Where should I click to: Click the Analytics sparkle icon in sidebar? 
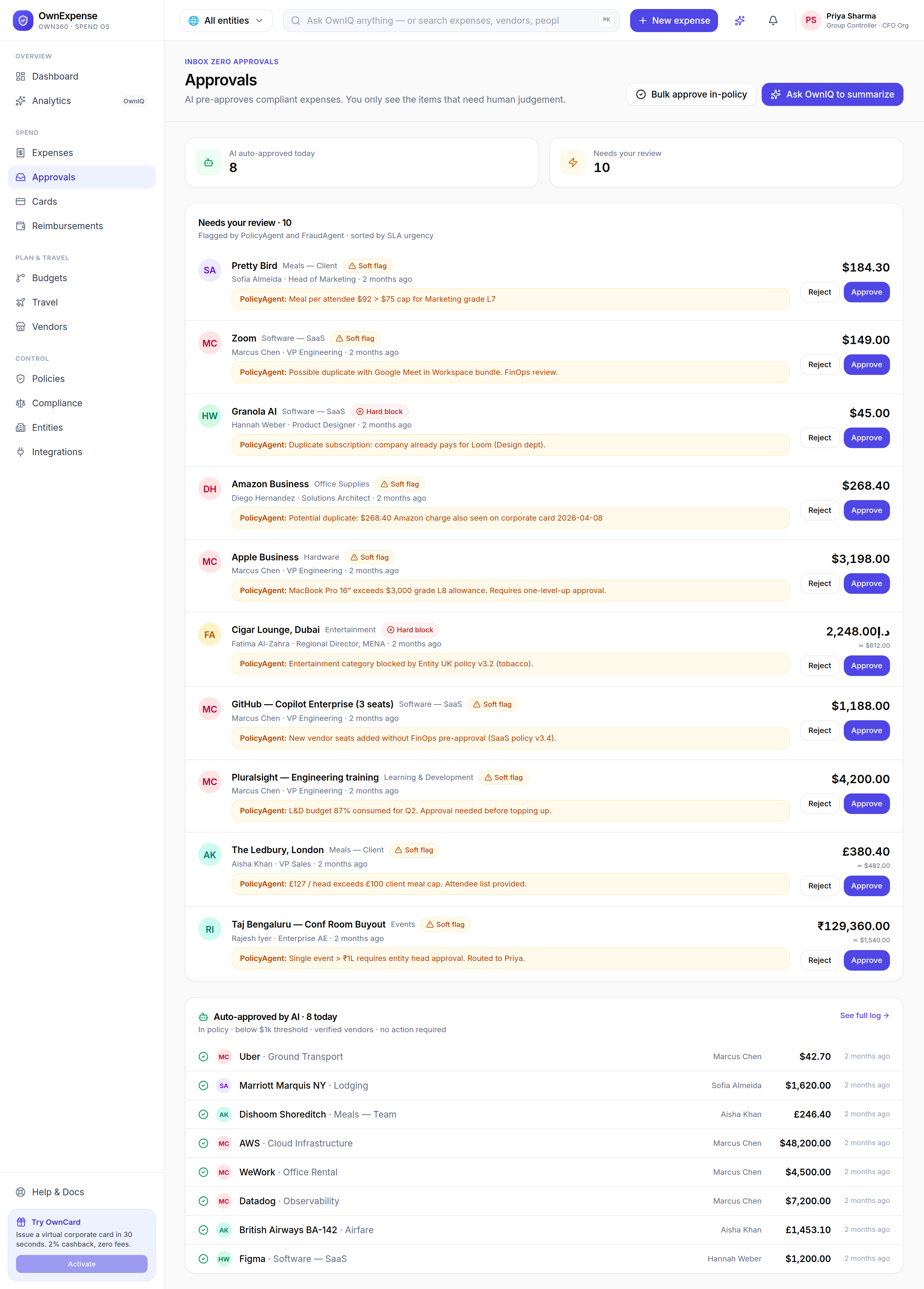(21, 100)
